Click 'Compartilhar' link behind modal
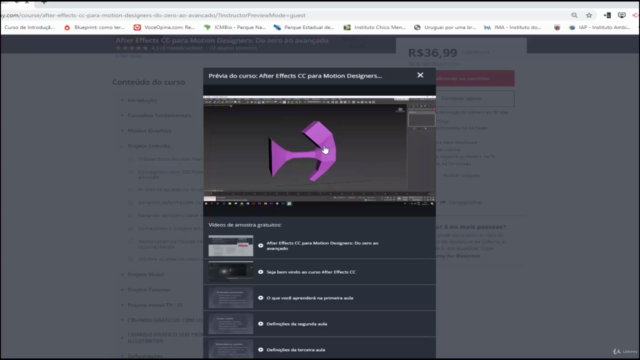Viewport: 640px width, 360px height. tap(461, 202)
